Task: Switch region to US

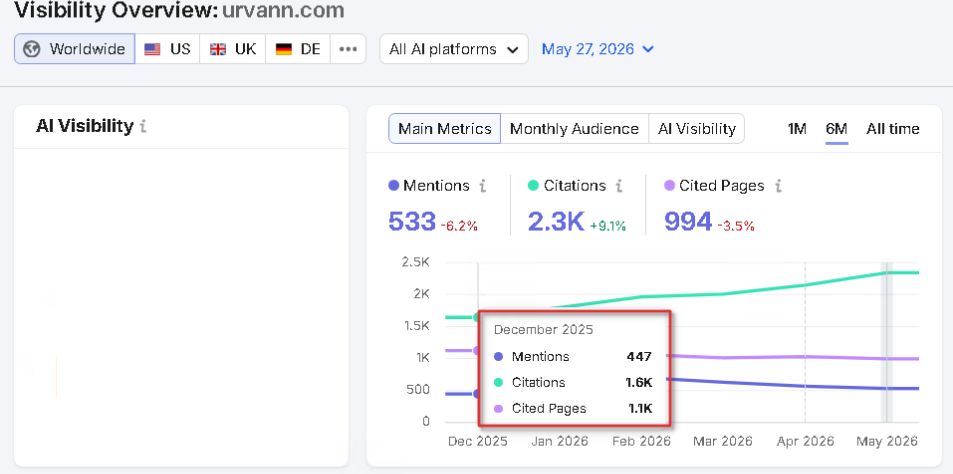Action: point(167,49)
